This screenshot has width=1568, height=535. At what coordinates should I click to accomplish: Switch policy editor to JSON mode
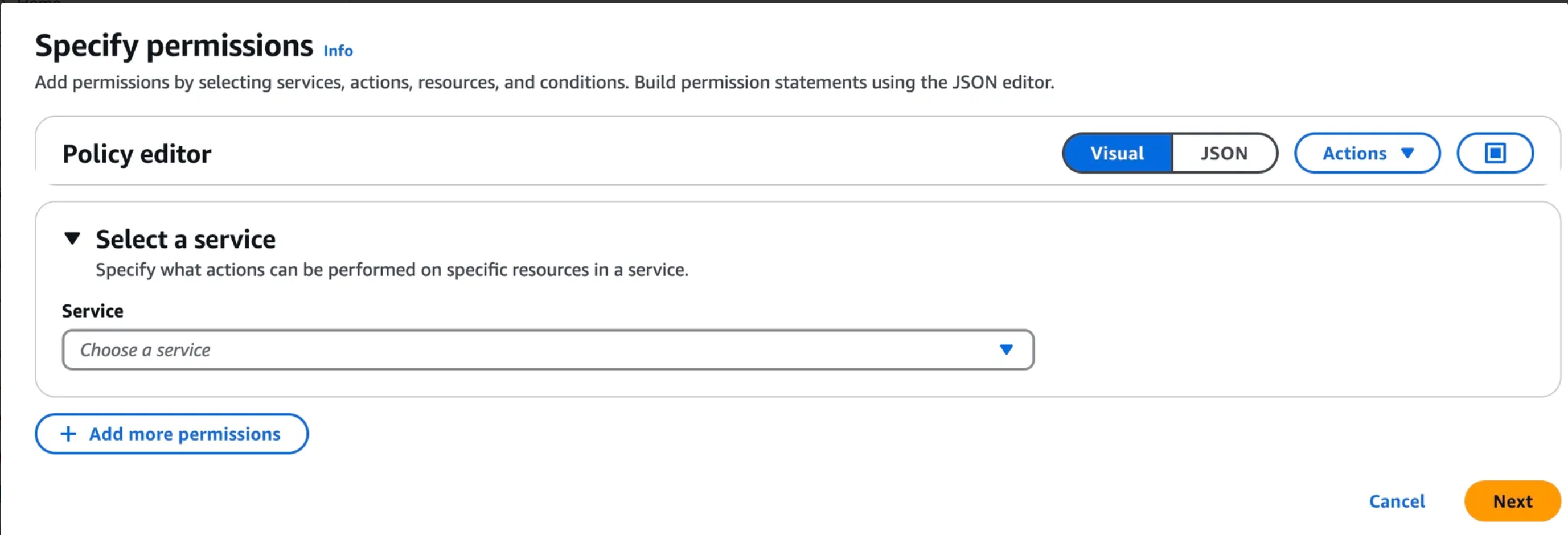[x=1224, y=153]
